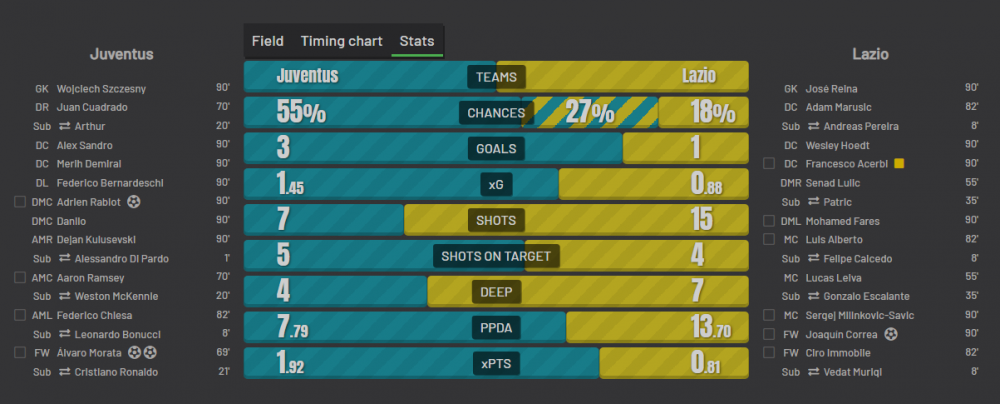Switch to the Field tab
Viewport: 1000px width, 404px height.
click(267, 41)
